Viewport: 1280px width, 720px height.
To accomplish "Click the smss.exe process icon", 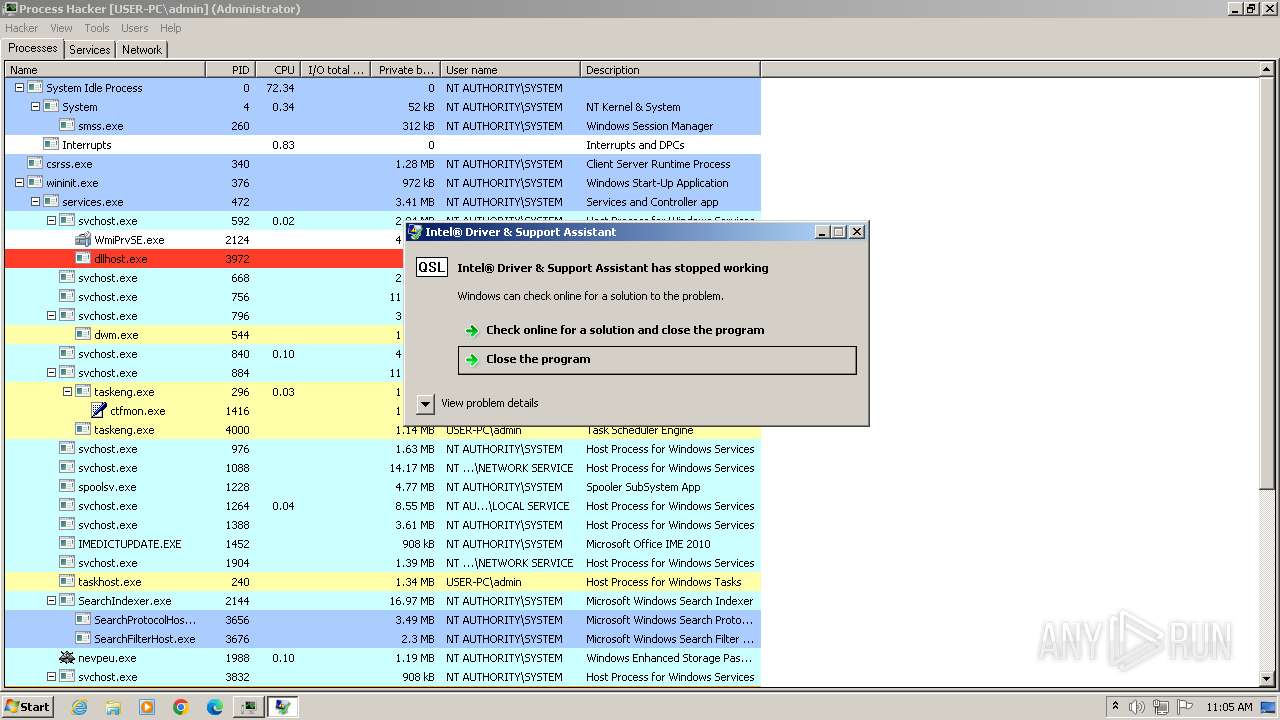I will [x=67, y=126].
